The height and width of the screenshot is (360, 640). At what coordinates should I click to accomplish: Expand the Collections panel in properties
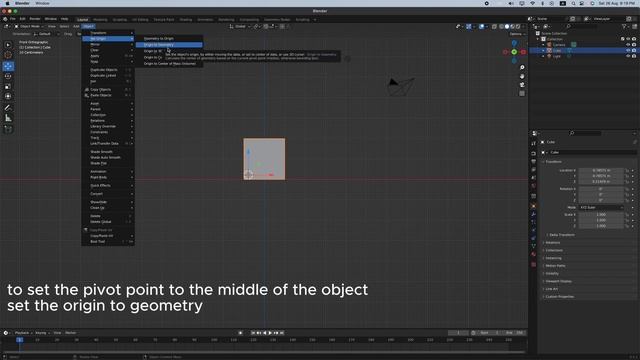click(x=554, y=250)
